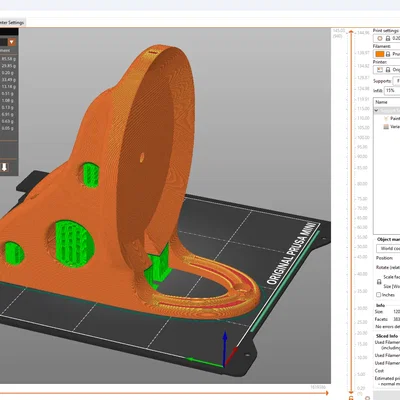Screen dimensions: 400x400
Task: Click the print settings cog icon
Action: click(379, 38)
